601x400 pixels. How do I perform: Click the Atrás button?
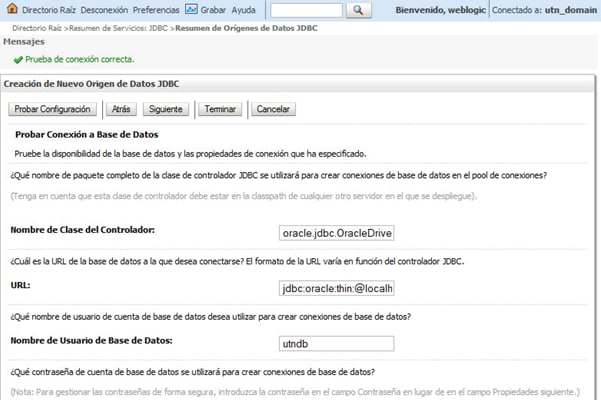pyautogui.click(x=121, y=109)
